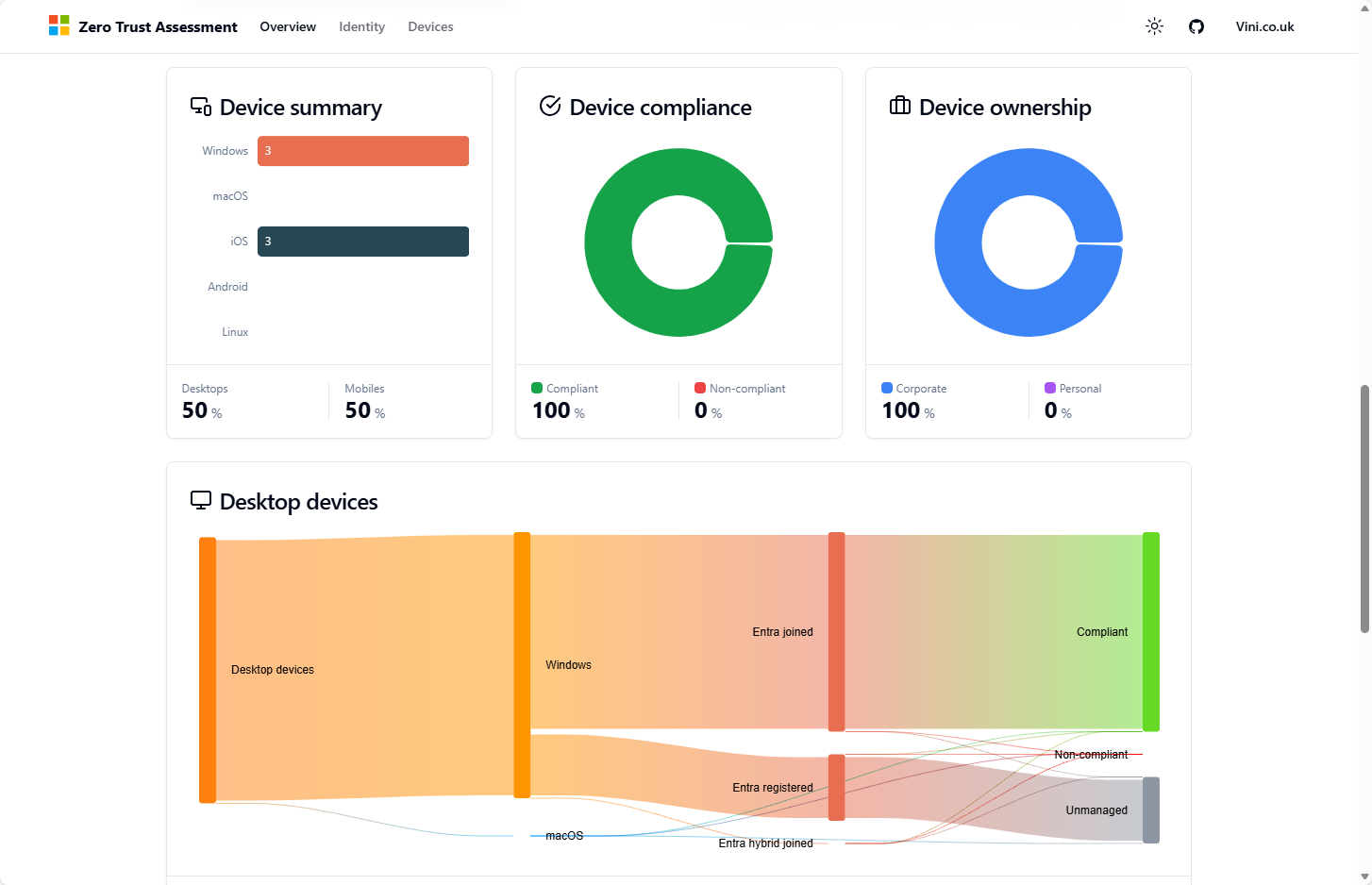Click the Device compliance checkmark icon
Viewport: 1372px width, 885px height.
tap(550, 106)
